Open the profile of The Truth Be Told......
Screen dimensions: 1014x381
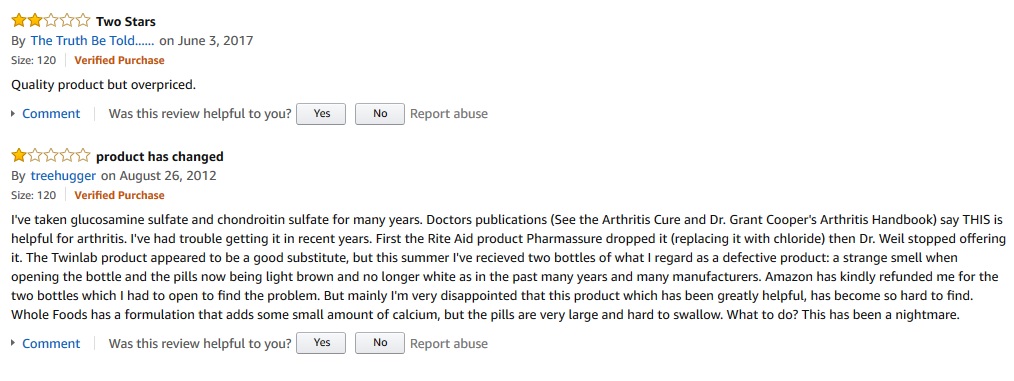92,41
